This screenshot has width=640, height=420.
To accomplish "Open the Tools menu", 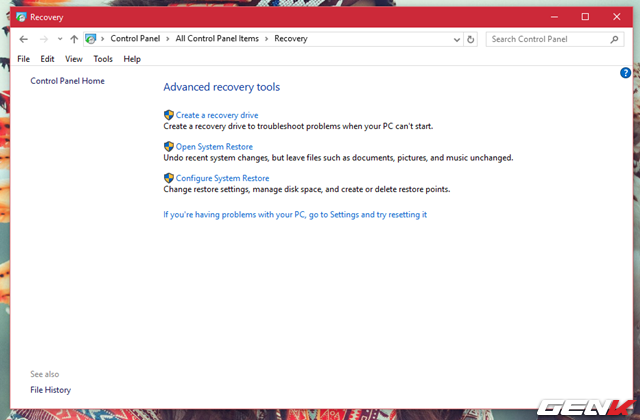I will coord(103,59).
